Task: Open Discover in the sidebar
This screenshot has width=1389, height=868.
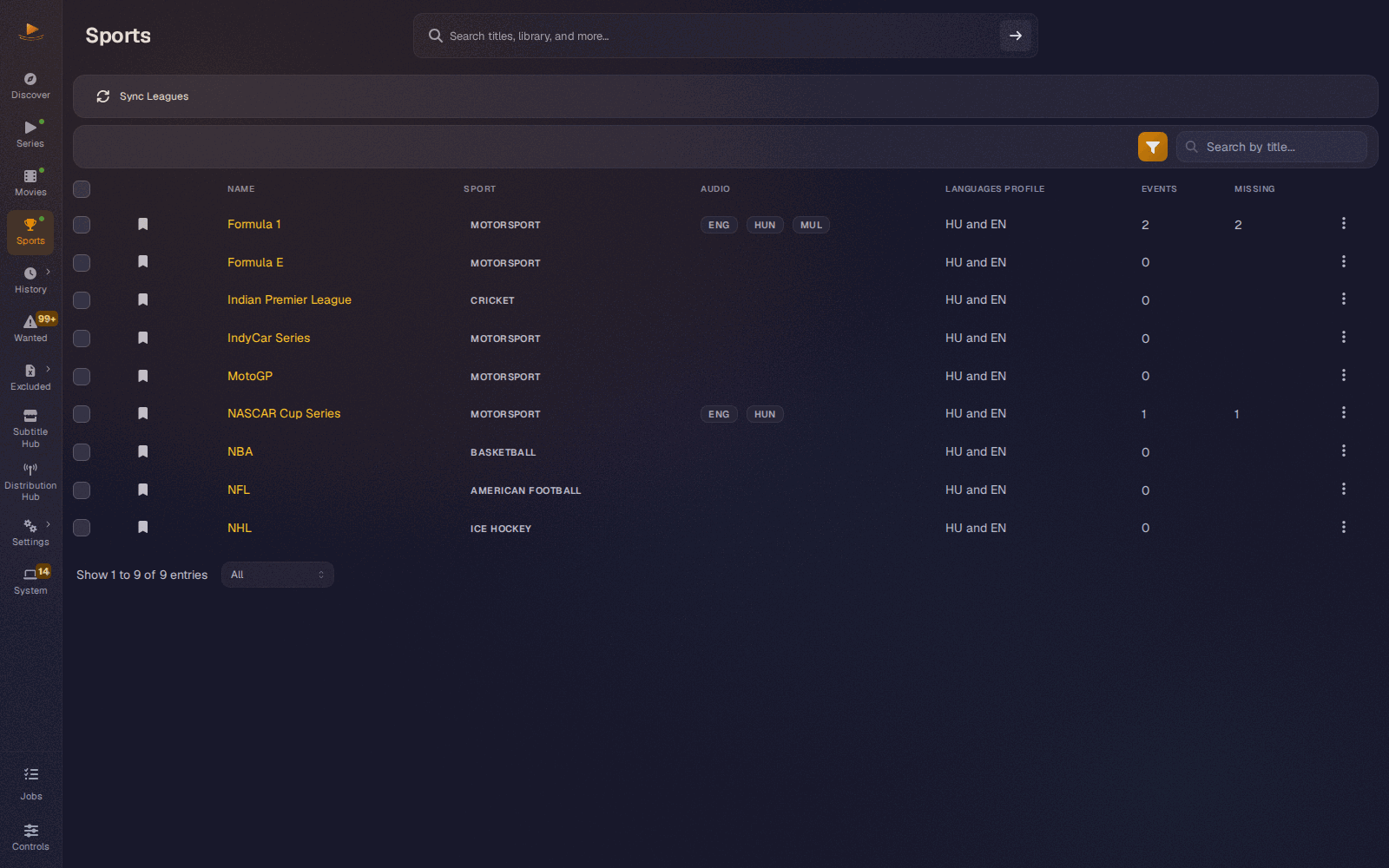Action: coord(30,86)
